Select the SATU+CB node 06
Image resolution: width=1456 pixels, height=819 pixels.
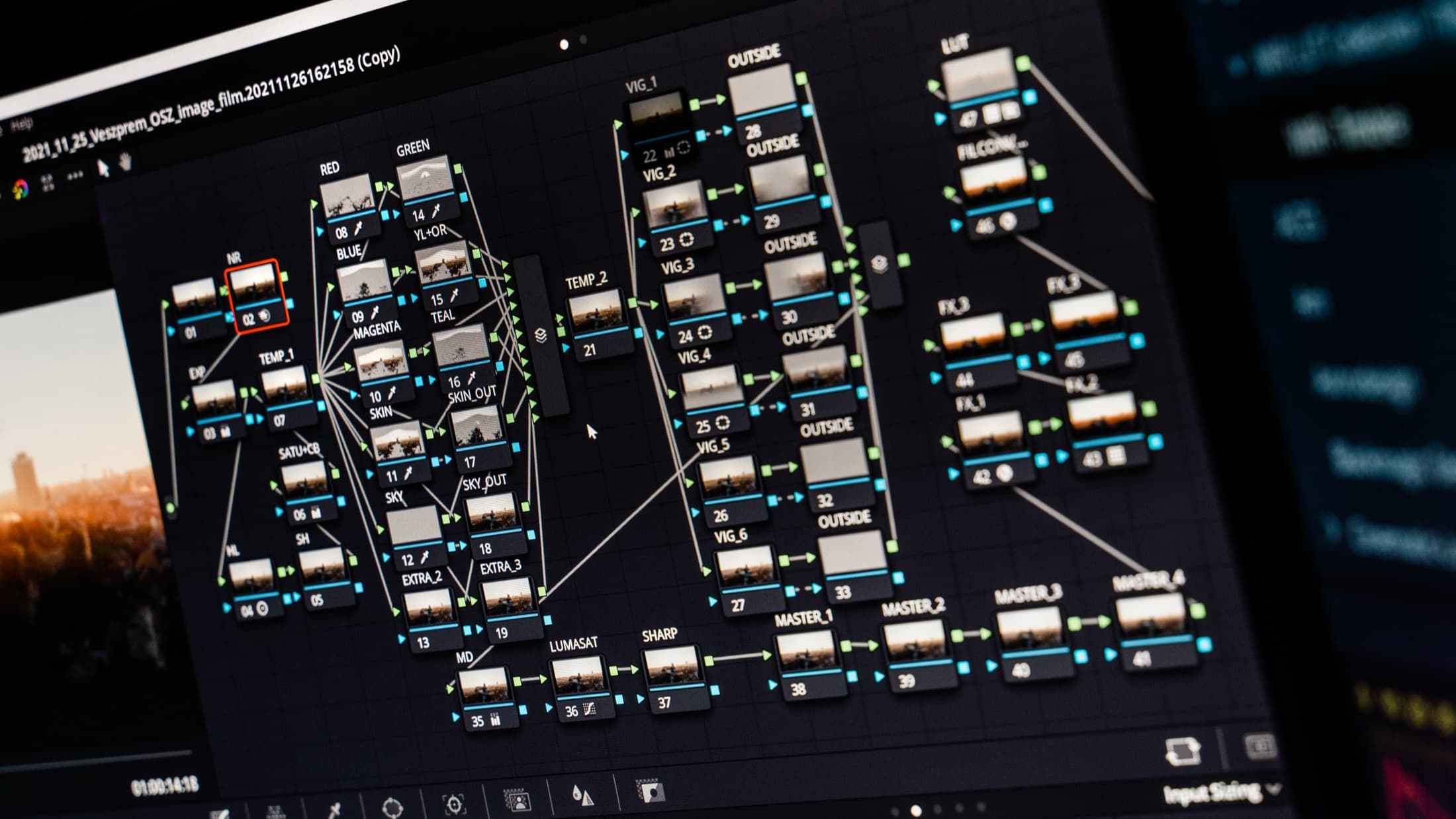click(x=307, y=493)
